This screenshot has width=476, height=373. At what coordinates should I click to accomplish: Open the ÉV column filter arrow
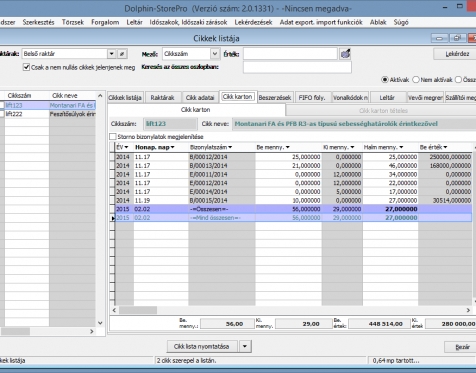click(126, 147)
